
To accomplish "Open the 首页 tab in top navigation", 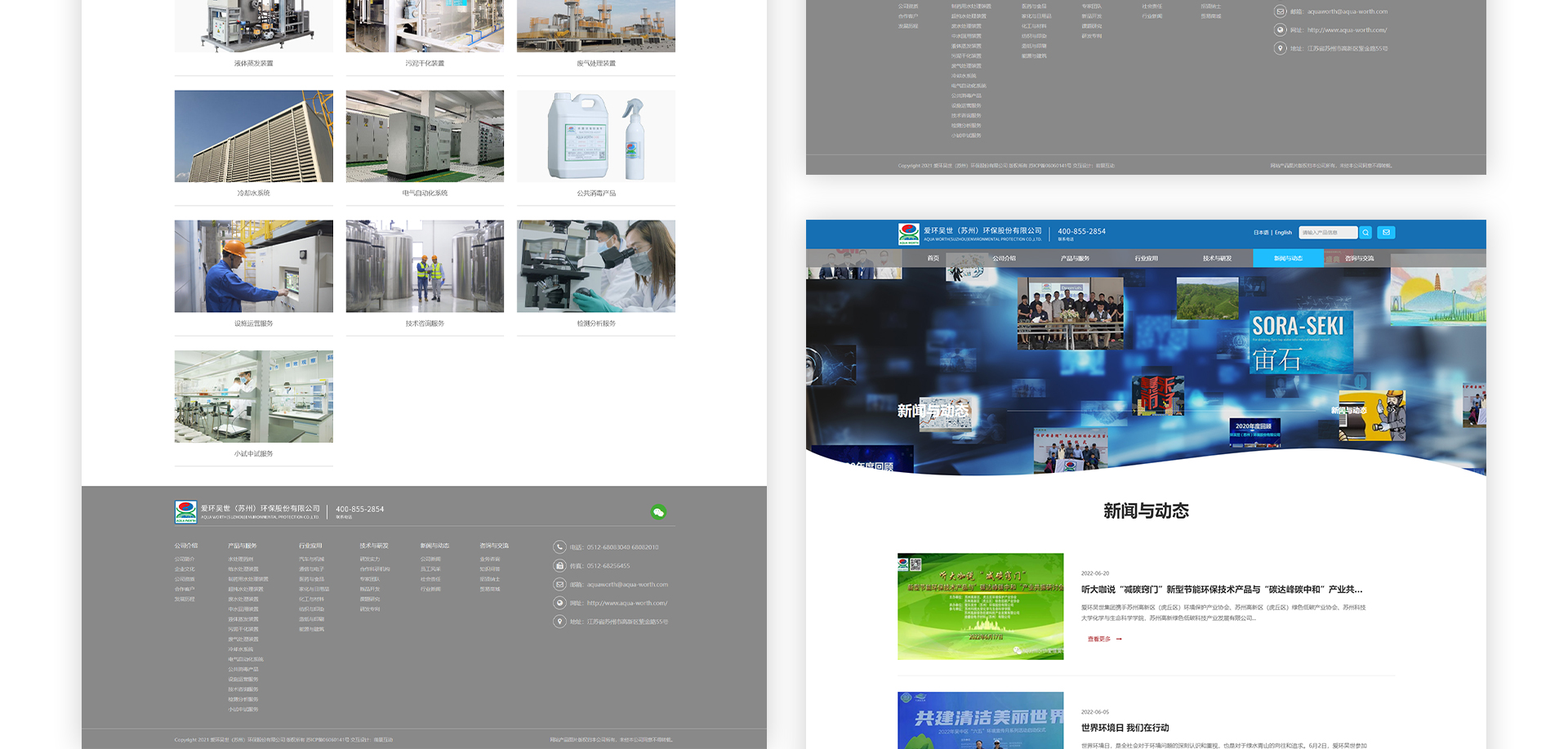I will pos(933,258).
